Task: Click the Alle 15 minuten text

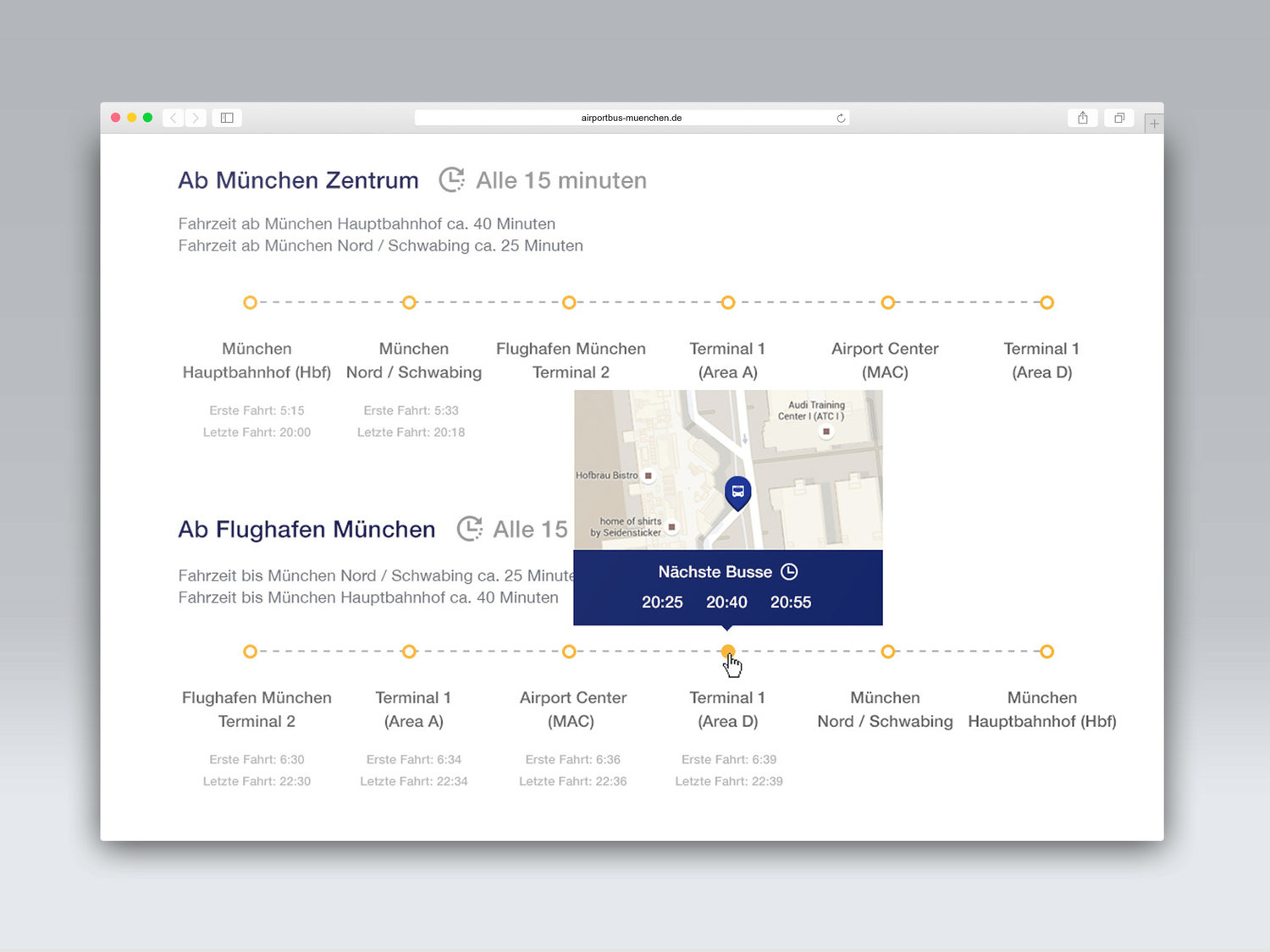Action: 561,180
